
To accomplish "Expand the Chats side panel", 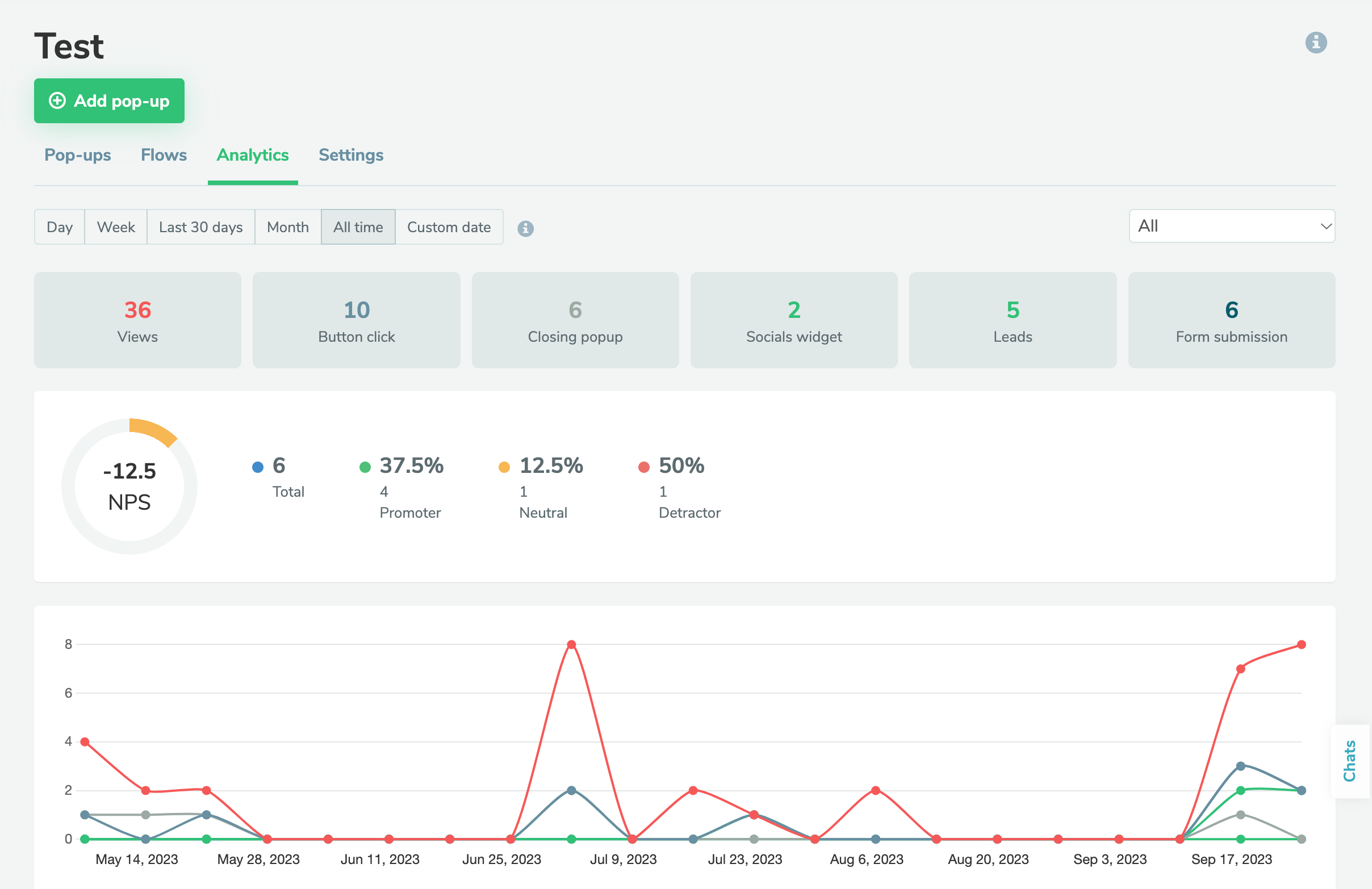I will tap(1350, 762).
